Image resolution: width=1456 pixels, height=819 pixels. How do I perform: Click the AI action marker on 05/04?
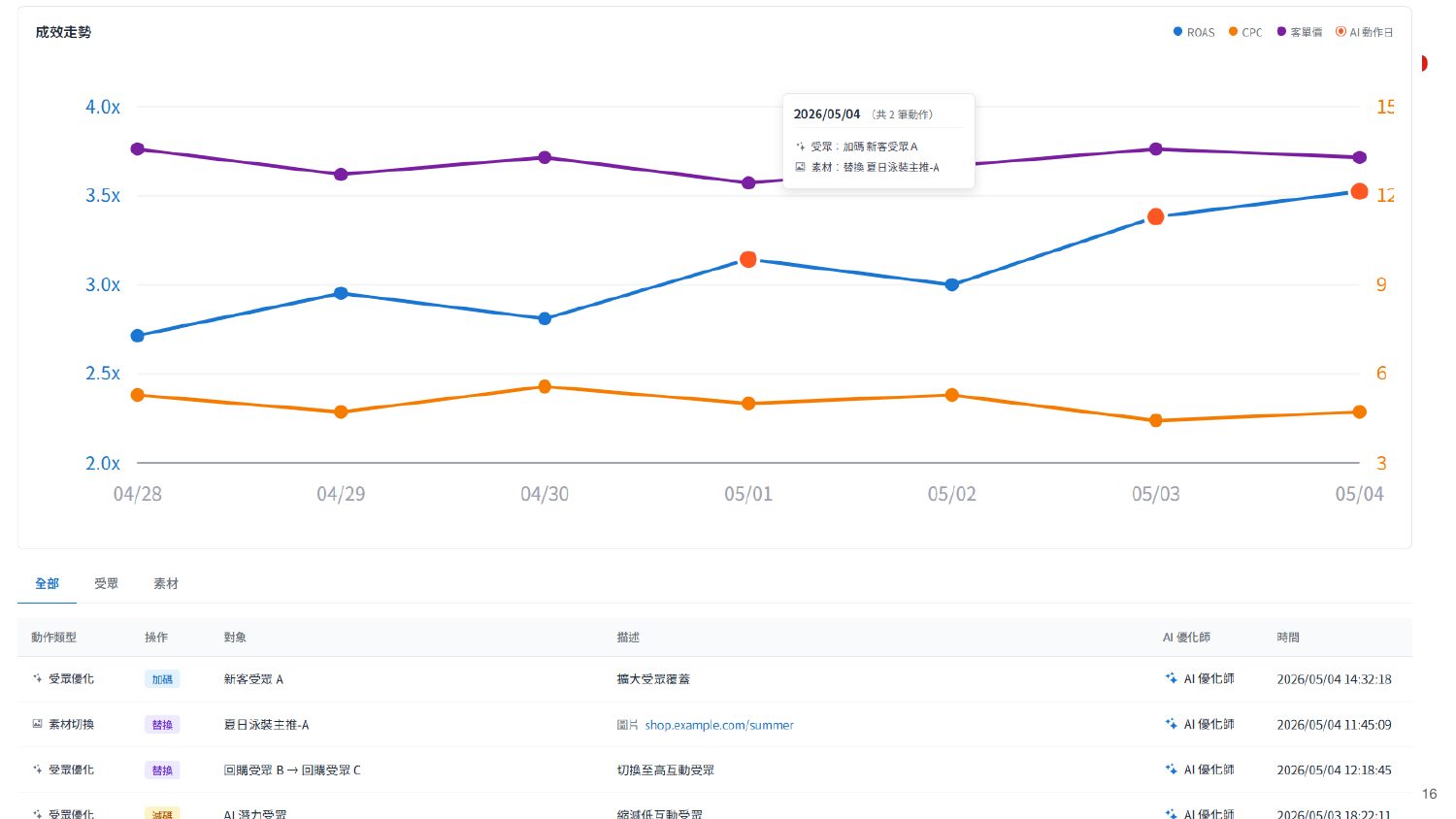(x=1359, y=191)
